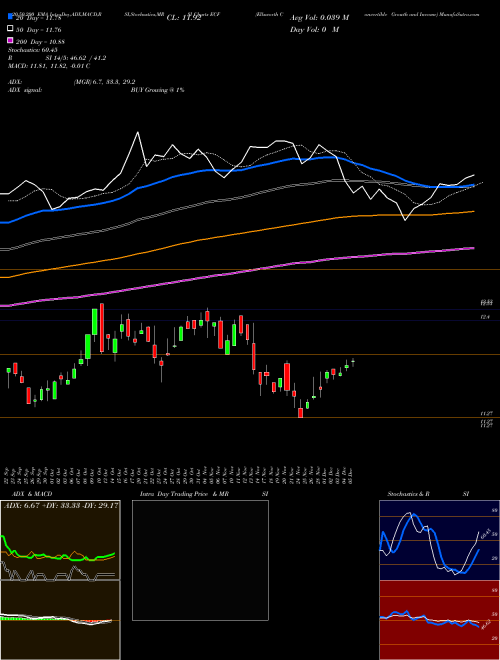Click the 'MACD: 11.81, 11.82, -0.01 C' line
This screenshot has height=660, width=500.
[49, 66]
